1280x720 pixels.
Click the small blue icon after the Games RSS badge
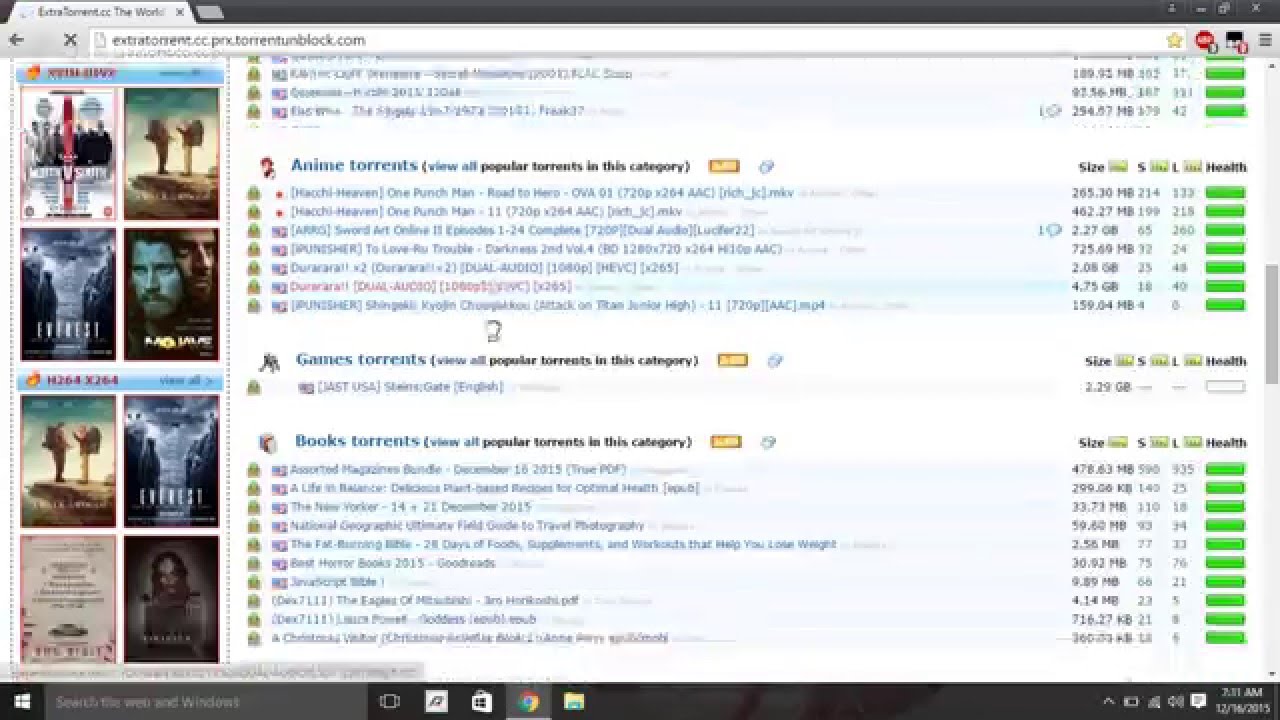pyautogui.click(x=775, y=360)
